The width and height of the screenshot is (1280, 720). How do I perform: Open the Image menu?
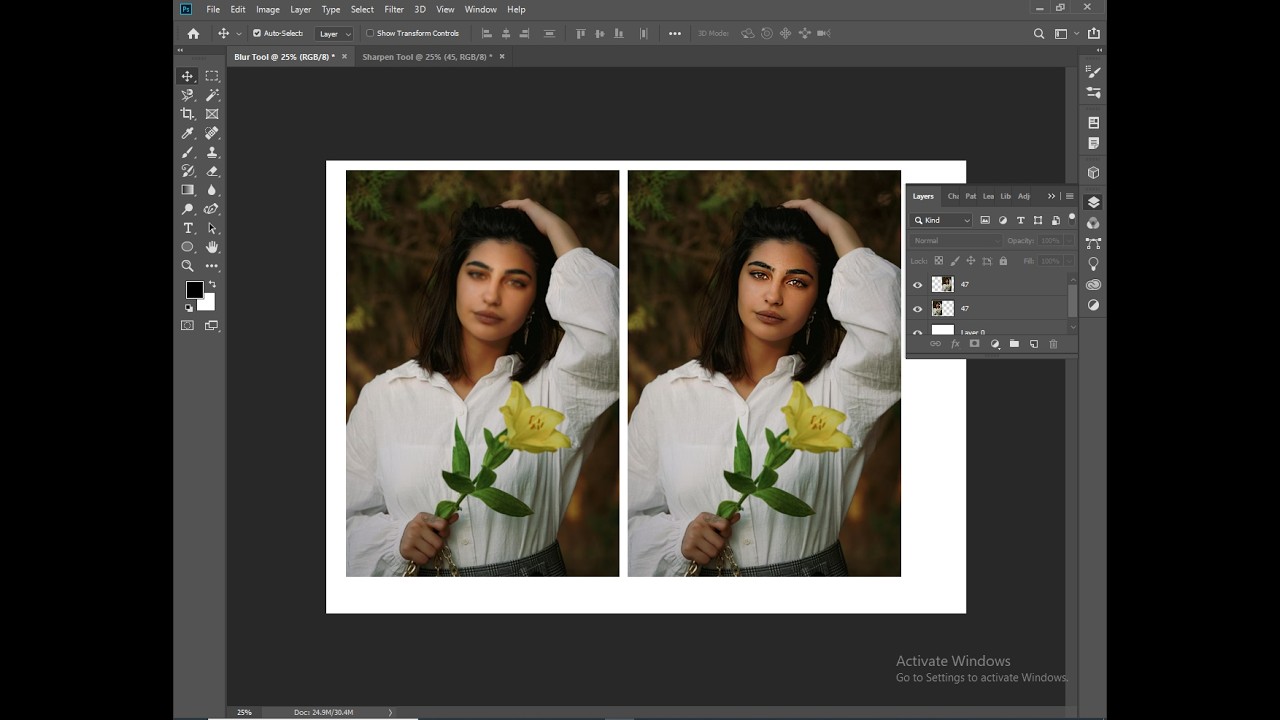click(268, 9)
